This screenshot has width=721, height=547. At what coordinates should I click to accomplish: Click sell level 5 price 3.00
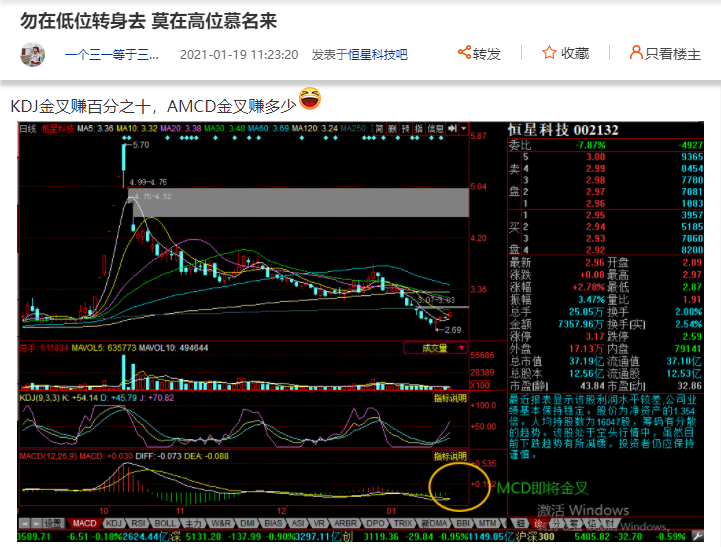(595, 157)
